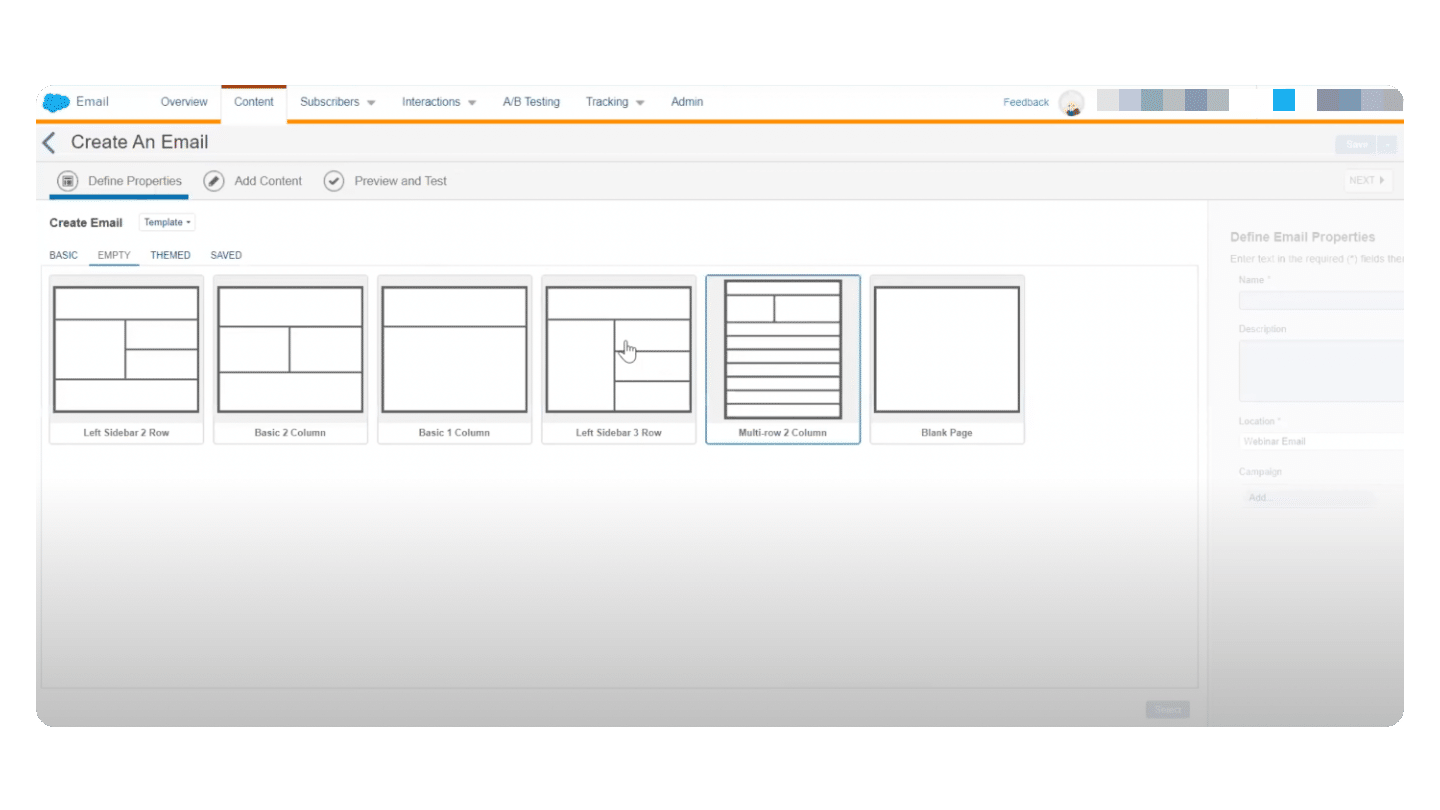Choose the Left Sidebar 2 Row layout
1440x810 pixels.
[126, 359]
